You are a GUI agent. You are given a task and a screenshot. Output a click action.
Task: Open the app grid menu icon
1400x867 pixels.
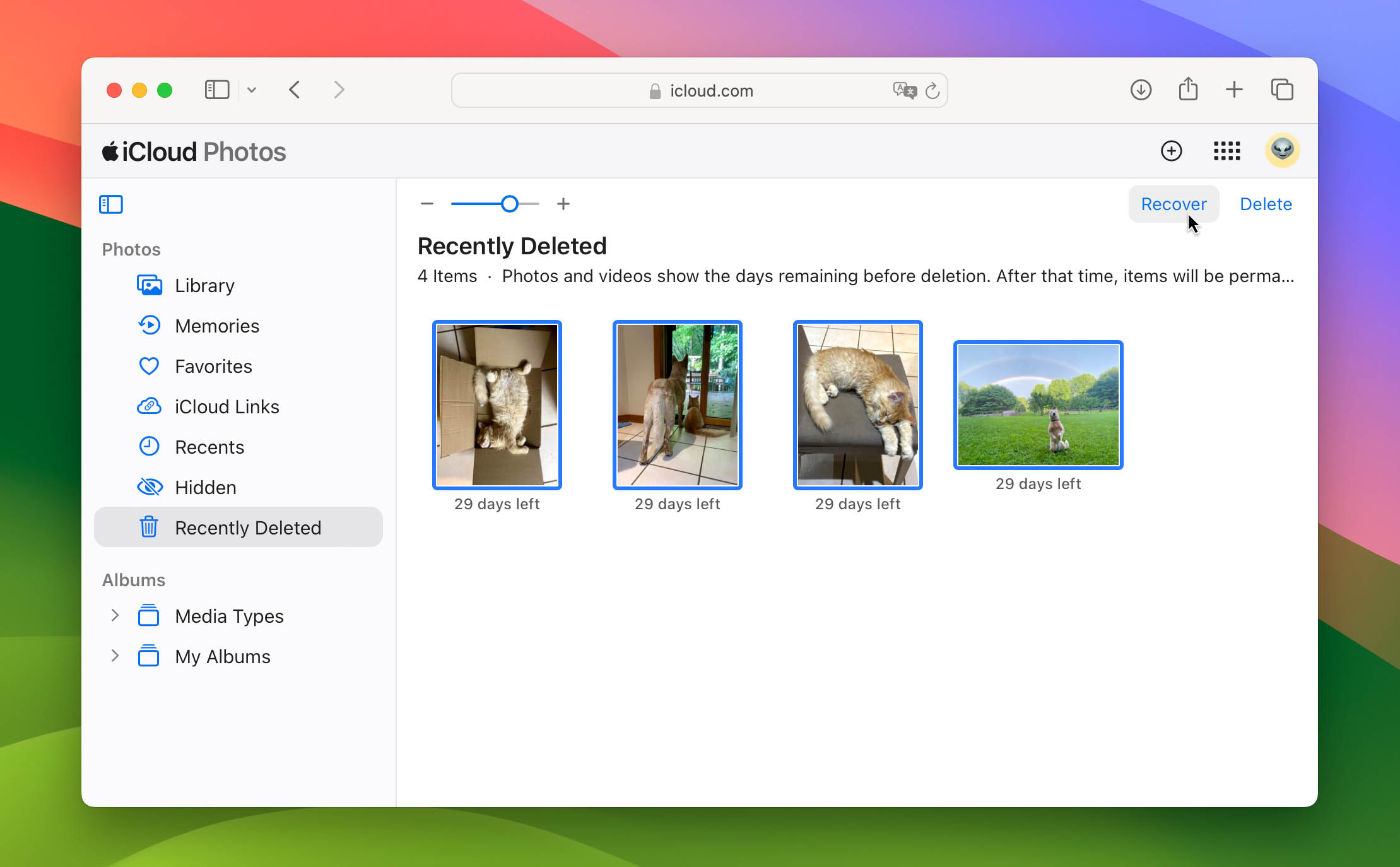1227,151
